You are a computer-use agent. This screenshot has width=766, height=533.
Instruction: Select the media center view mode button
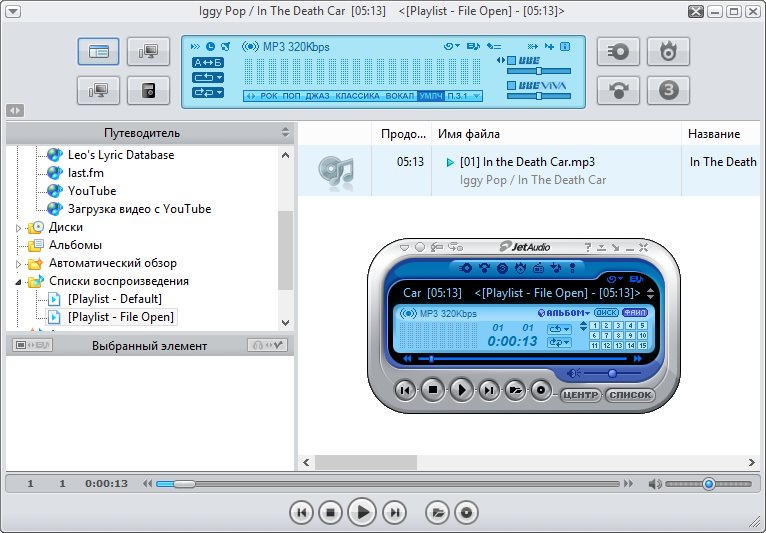(x=98, y=51)
